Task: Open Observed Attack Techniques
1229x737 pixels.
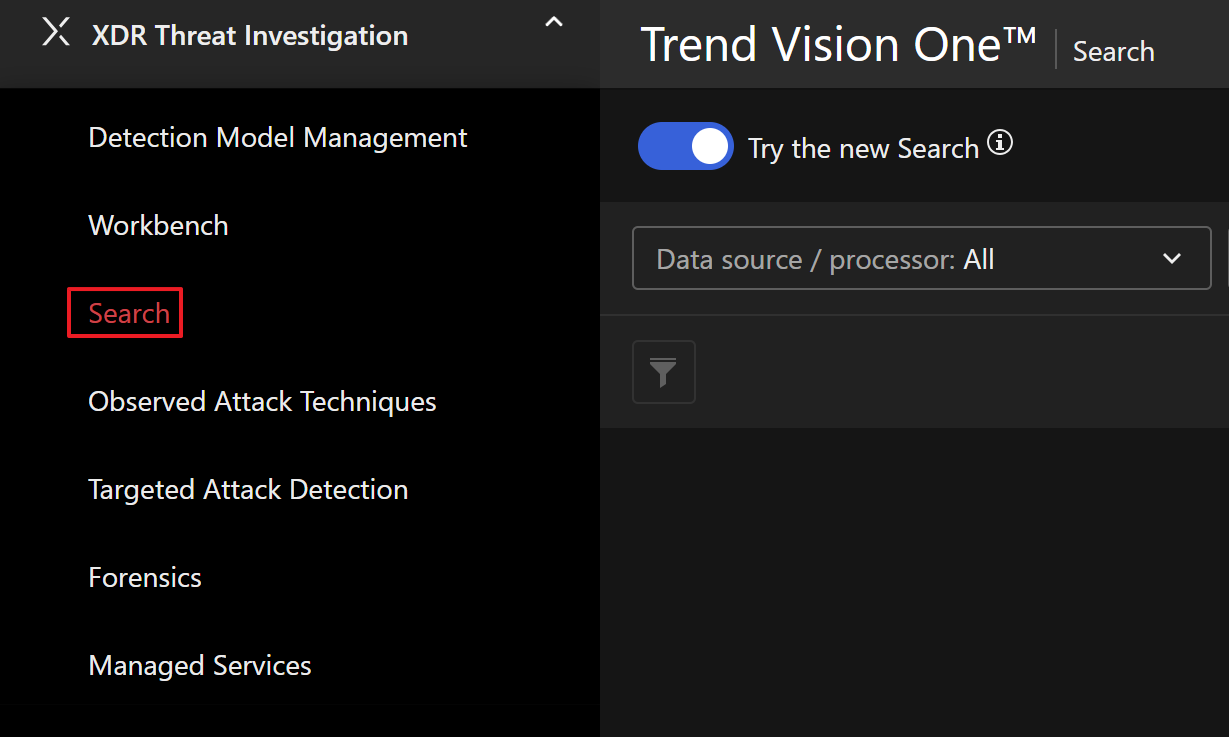Action: click(262, 402)
